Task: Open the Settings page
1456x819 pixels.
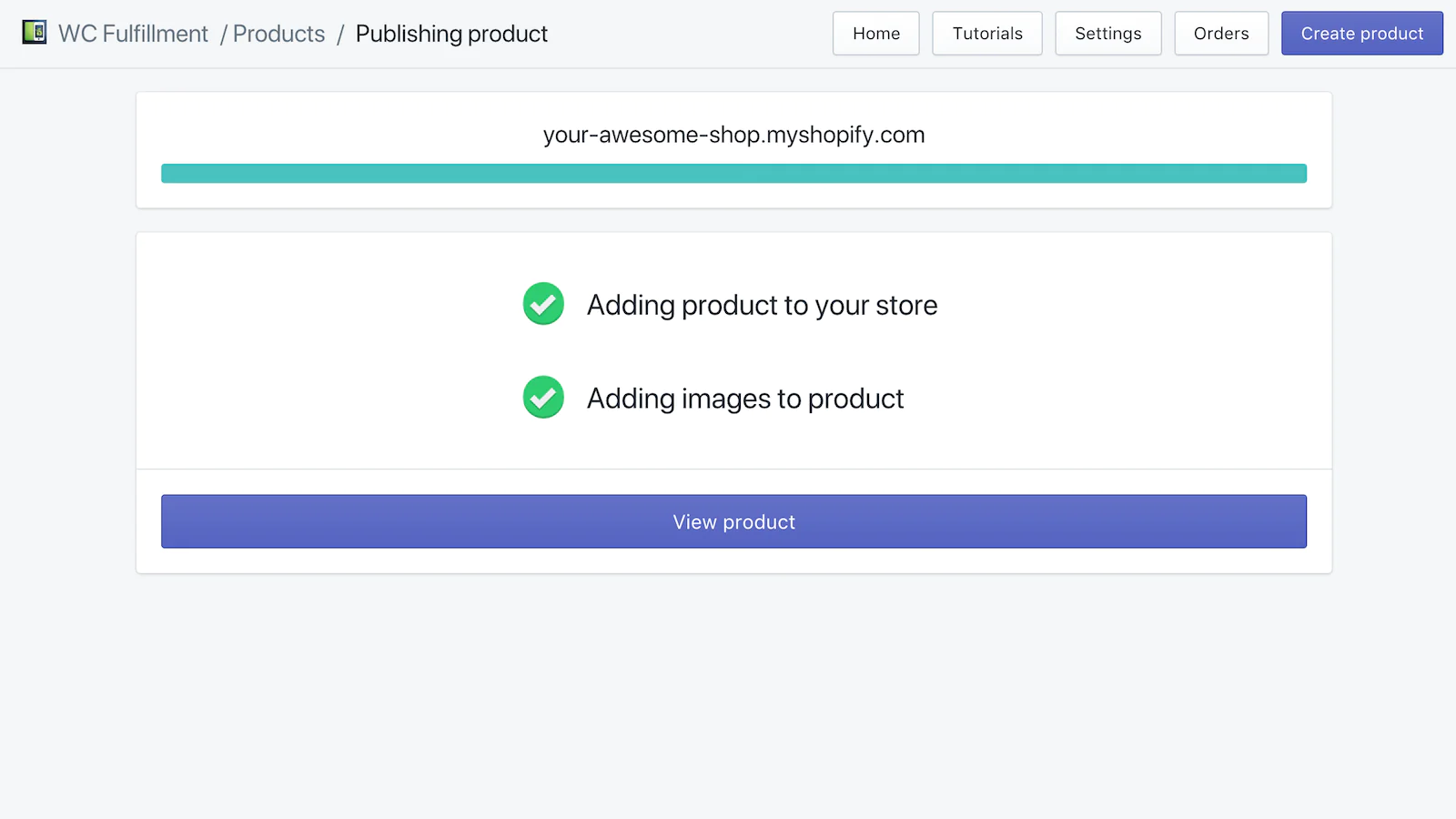Action: [x=1108, y=34]
